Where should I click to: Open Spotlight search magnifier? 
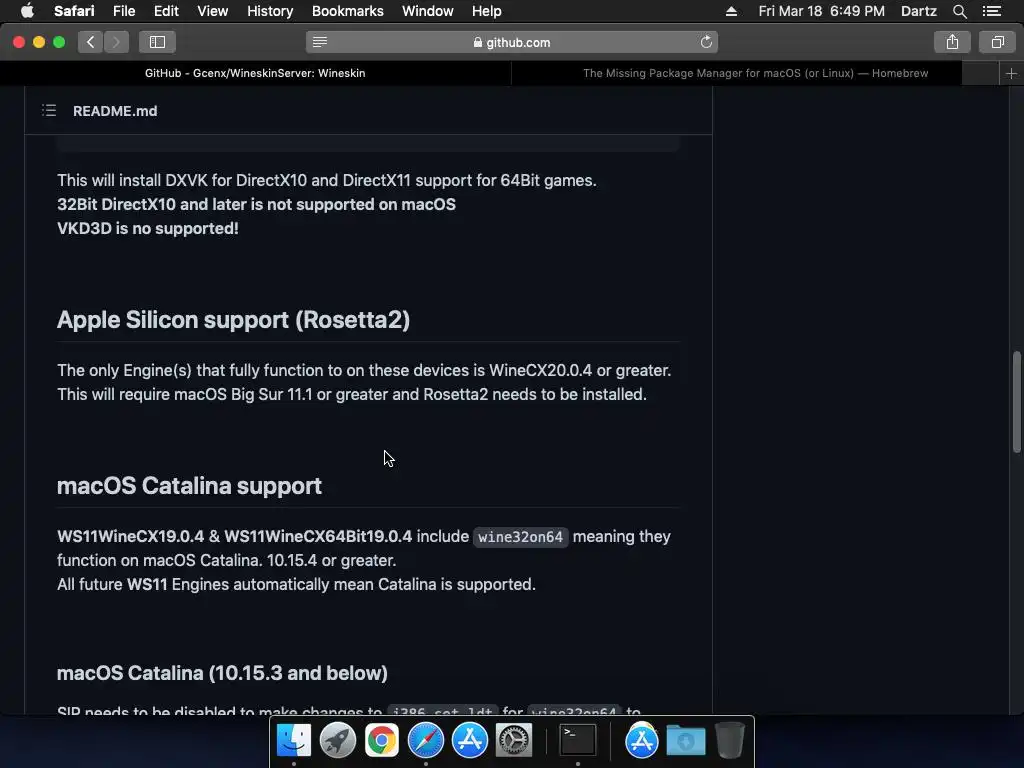(959, 11)
